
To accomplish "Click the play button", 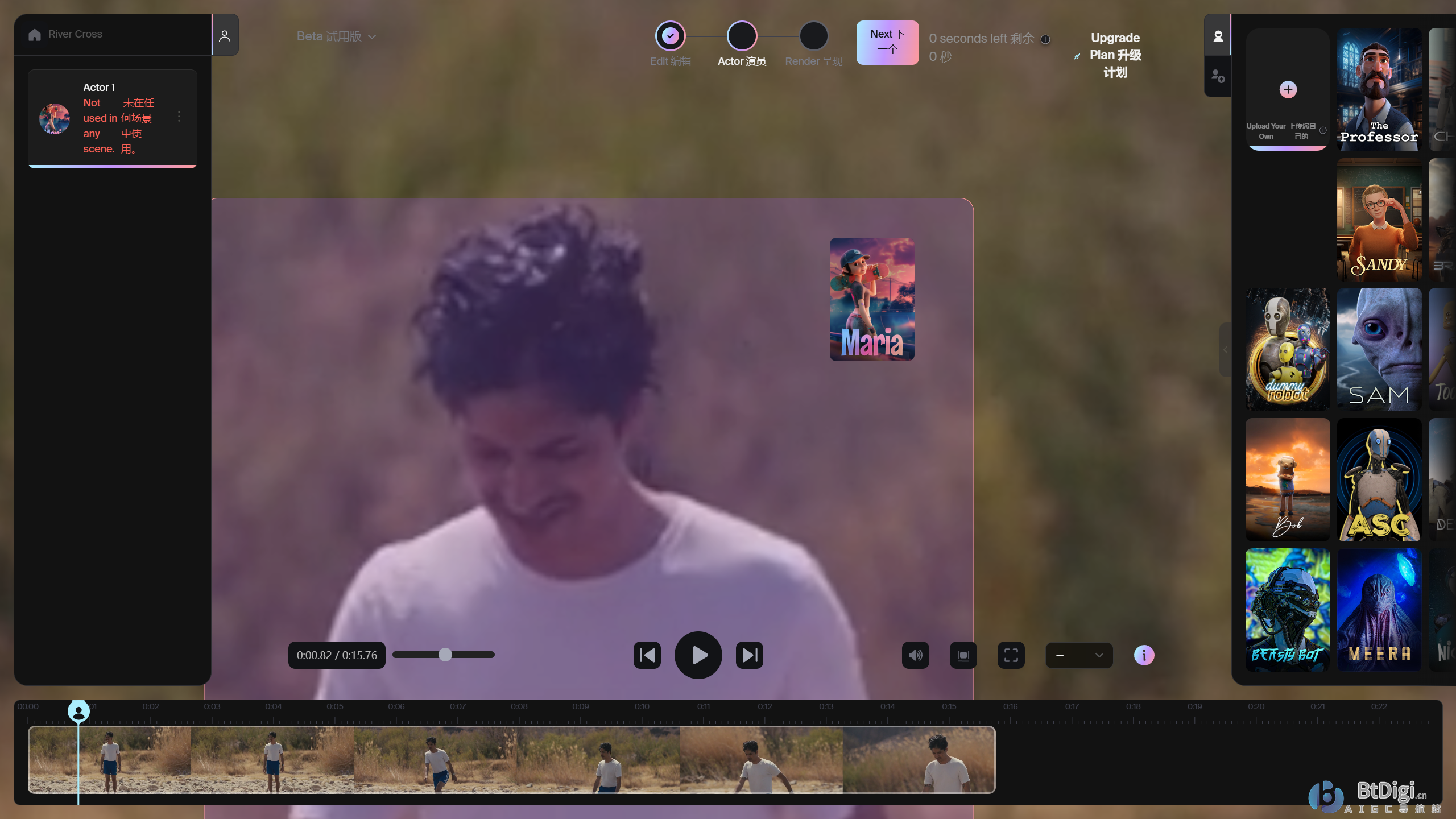I will click(x=698, y=655).
